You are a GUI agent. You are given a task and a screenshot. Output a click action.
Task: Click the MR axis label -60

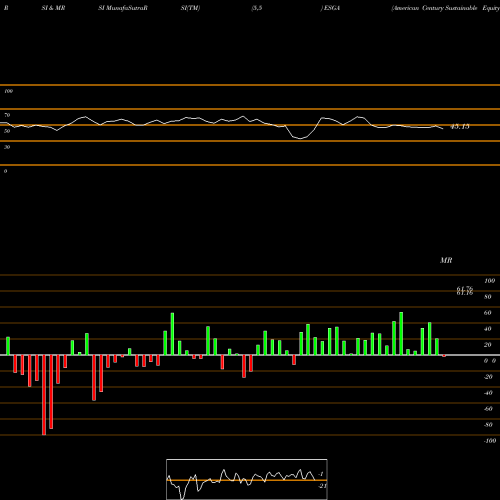(488, 409)
